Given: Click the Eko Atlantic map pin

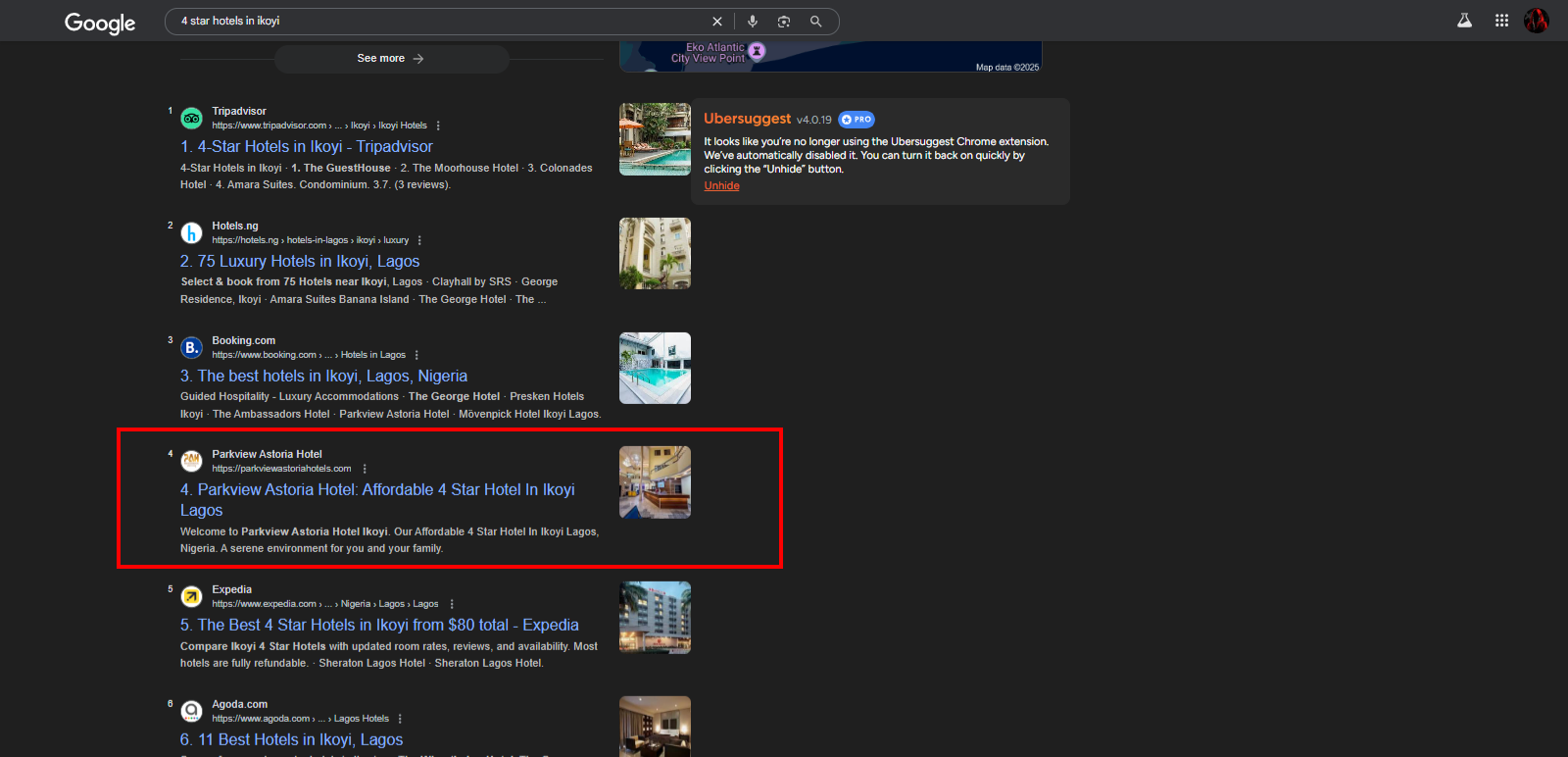Looking at the screenshot, I should (x=757, y=50).
